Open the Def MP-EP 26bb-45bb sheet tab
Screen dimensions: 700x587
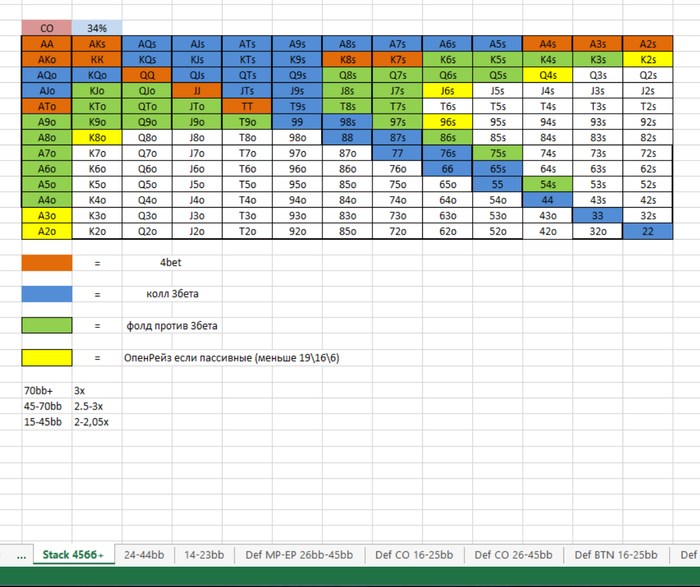(x=299, y=555)
